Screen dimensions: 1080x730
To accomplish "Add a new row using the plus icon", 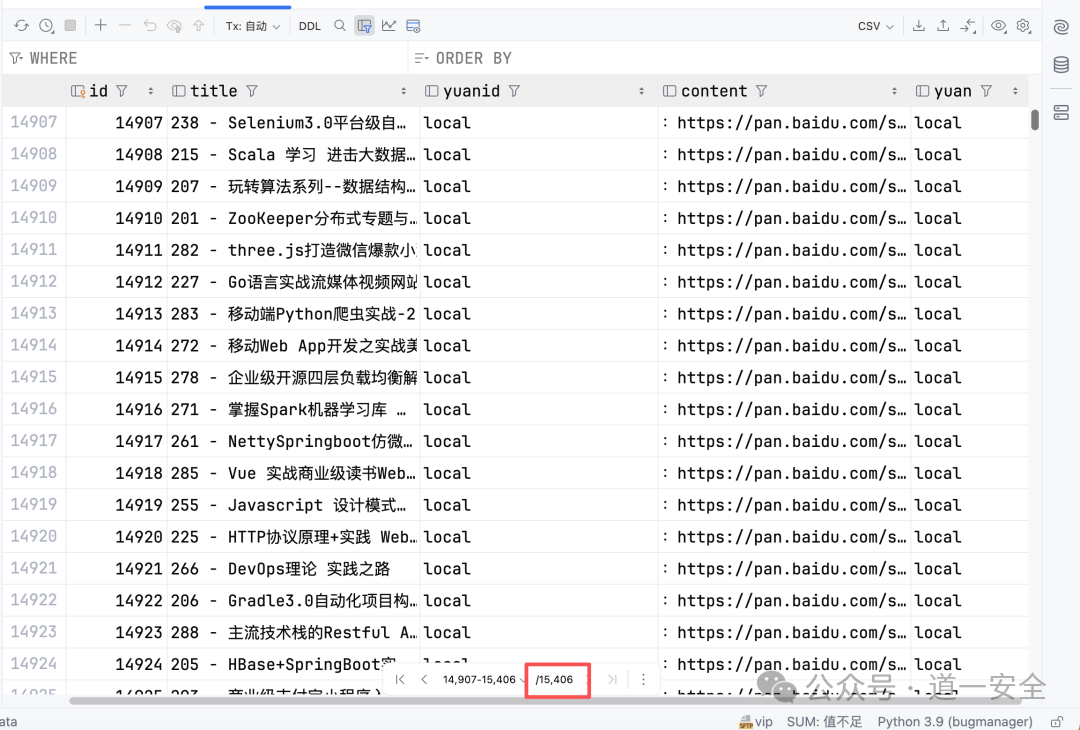I will click(x=99, y=25).
